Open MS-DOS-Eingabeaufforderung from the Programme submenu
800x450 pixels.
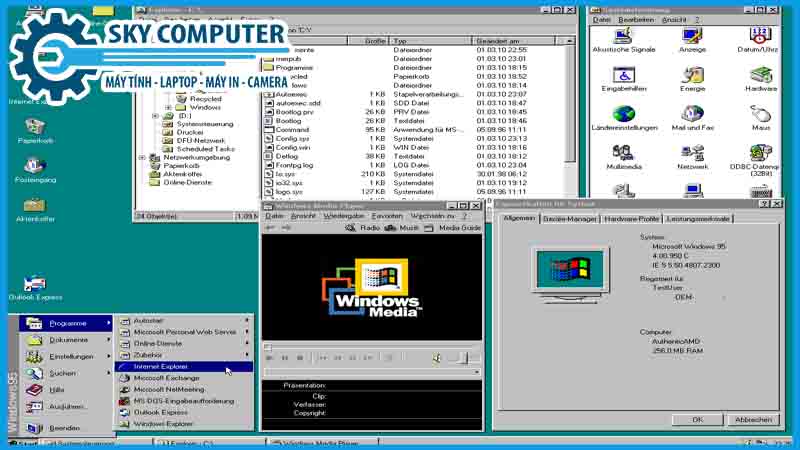click(x=184, y=401)
